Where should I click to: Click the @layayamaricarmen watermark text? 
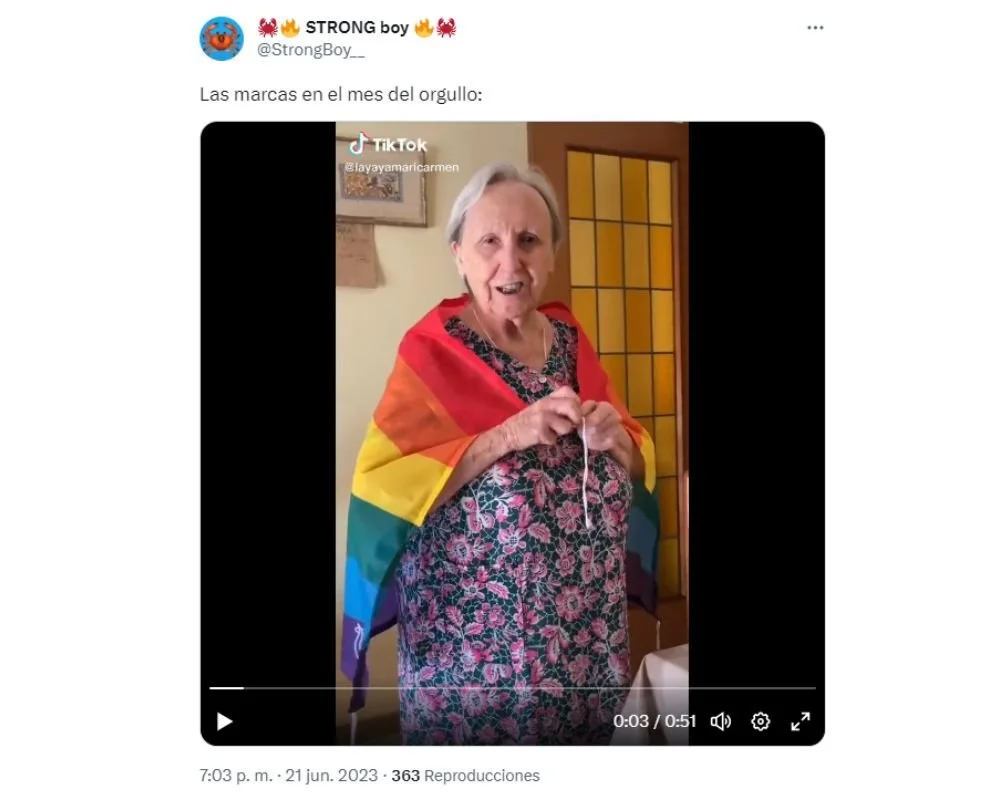[402, 167]
